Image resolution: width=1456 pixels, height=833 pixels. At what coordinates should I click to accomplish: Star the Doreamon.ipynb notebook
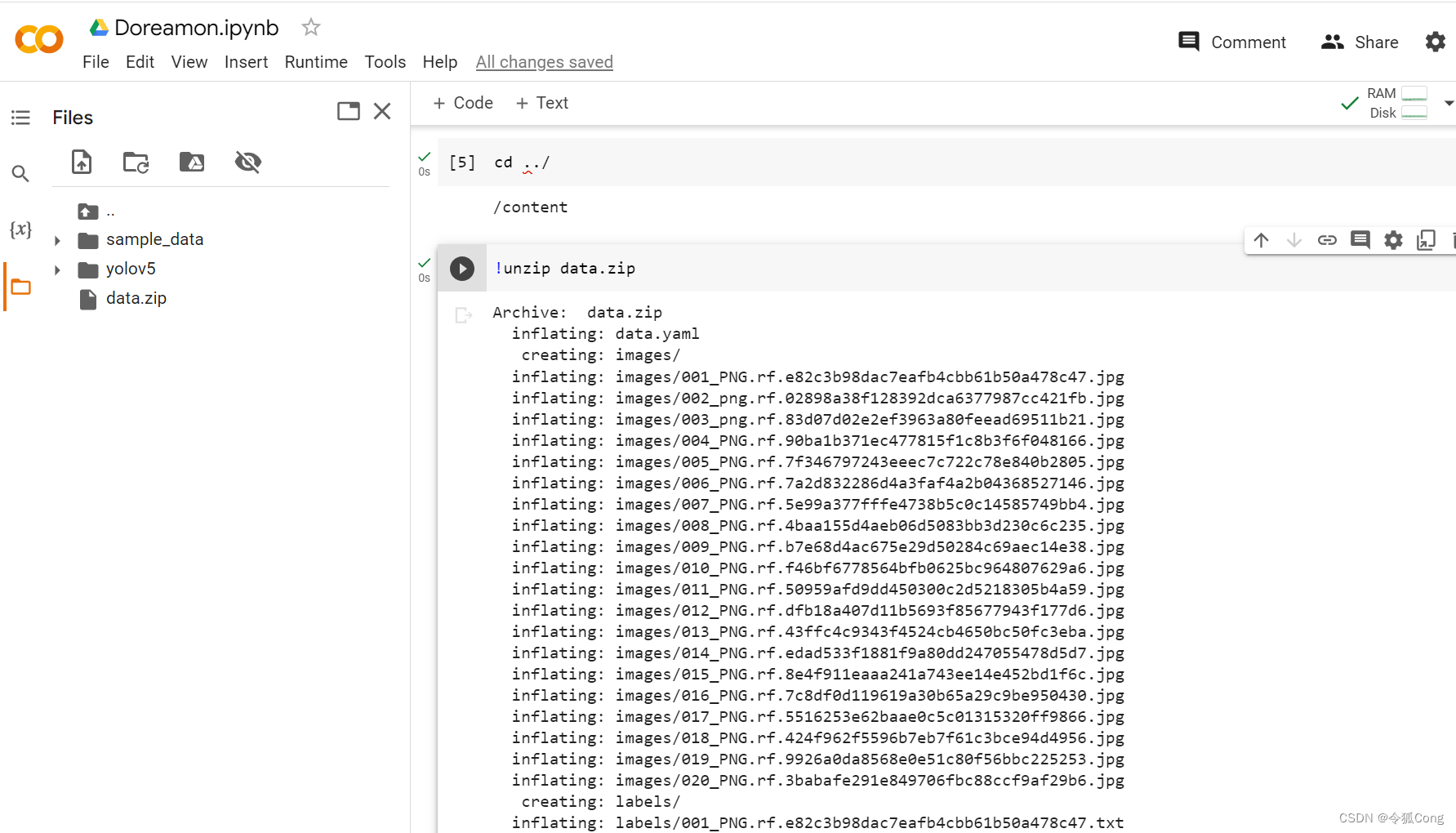[310, 27]
